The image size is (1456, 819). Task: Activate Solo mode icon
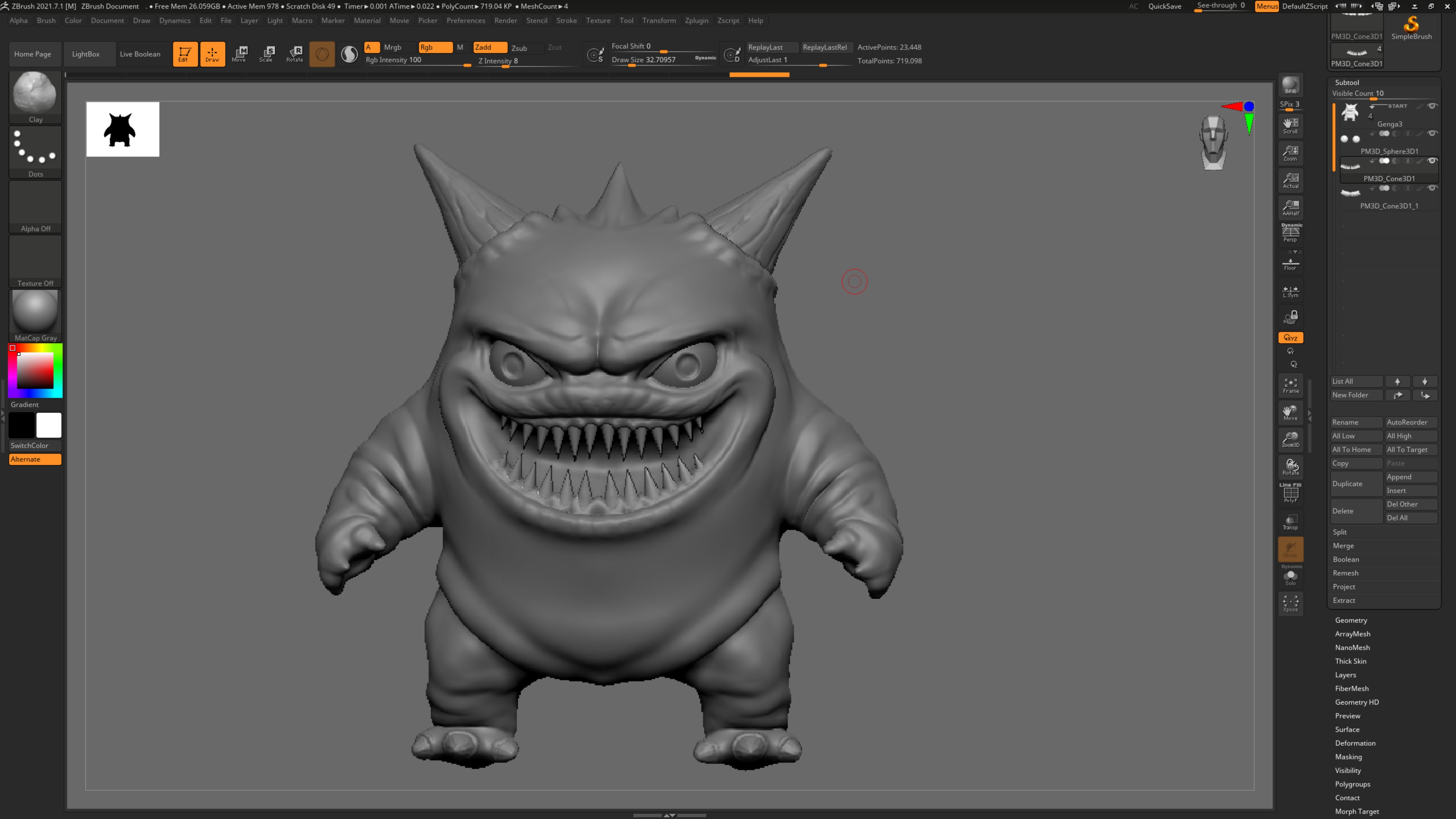point(1291,577)
